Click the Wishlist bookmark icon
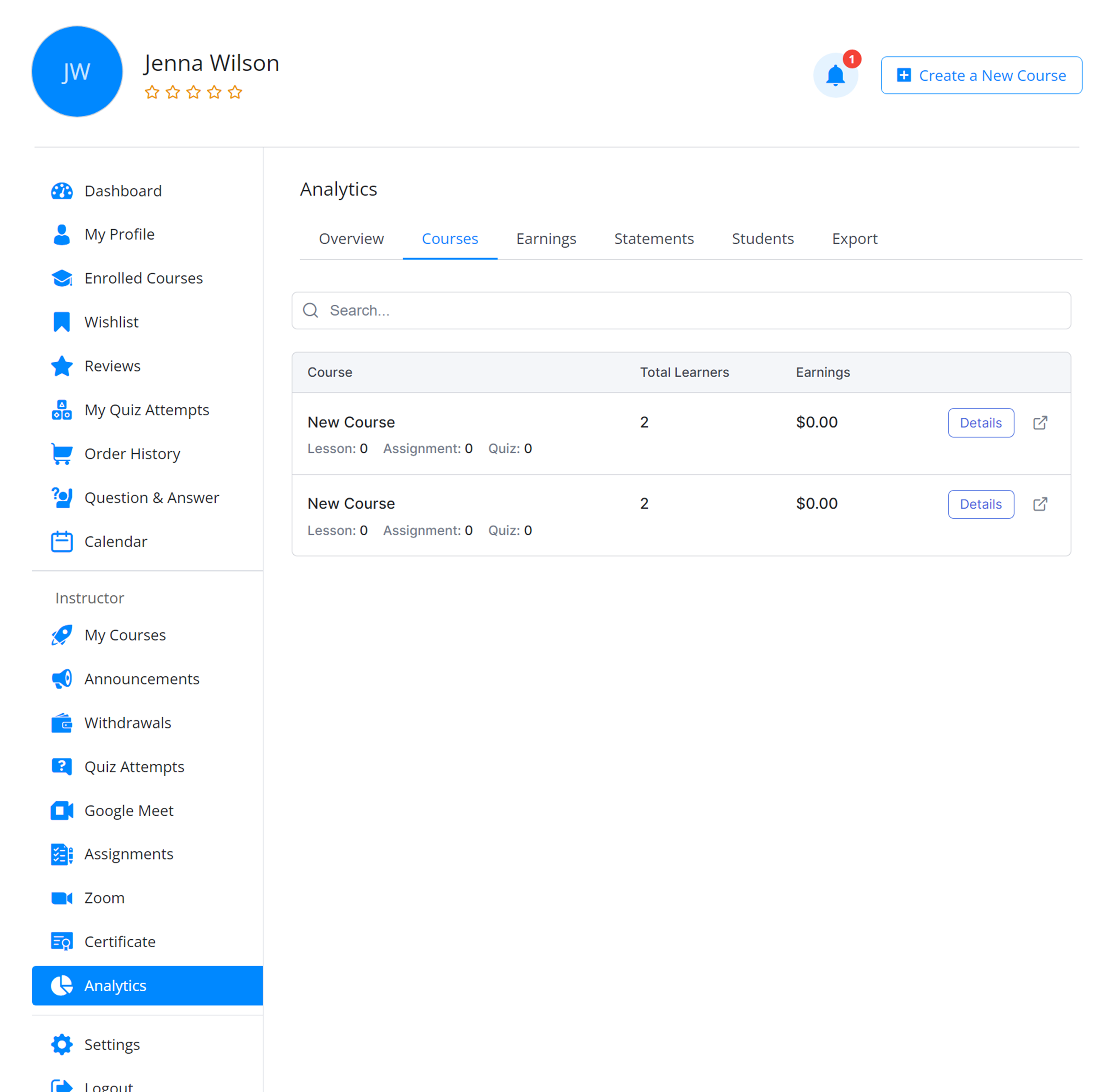The width and height of the screenshot is (1112, 1092). coord(61,322)
